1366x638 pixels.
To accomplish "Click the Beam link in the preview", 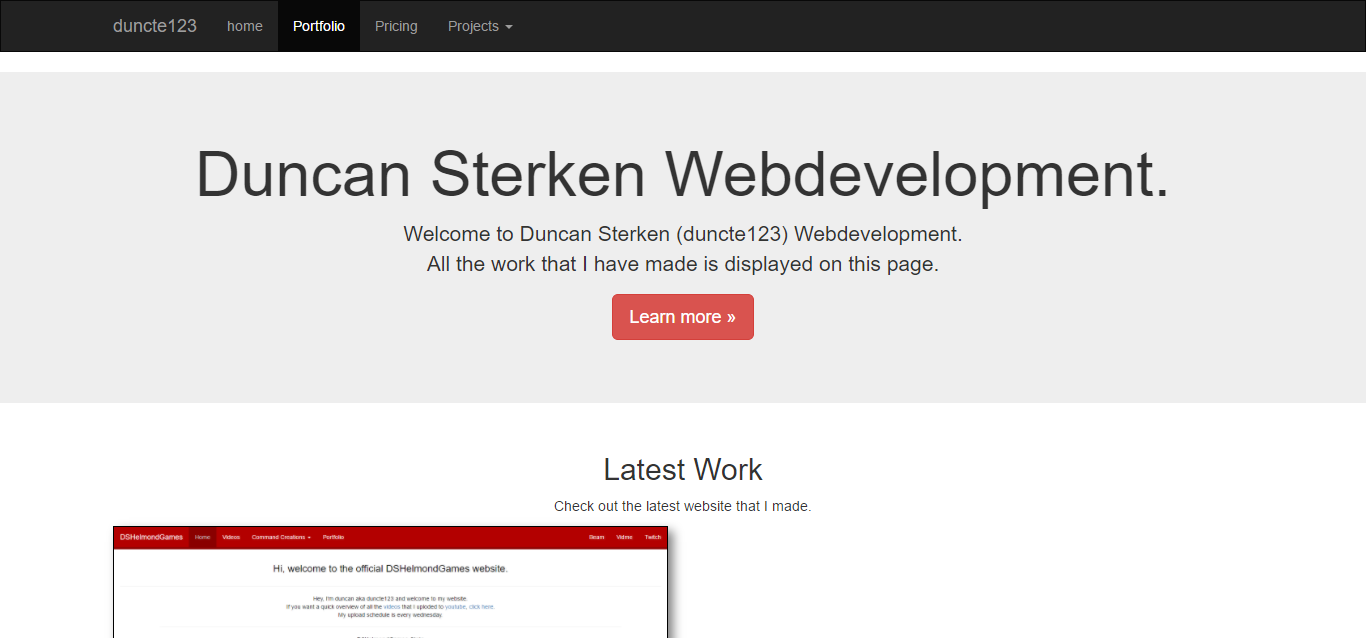I will (x=595, y=537).
